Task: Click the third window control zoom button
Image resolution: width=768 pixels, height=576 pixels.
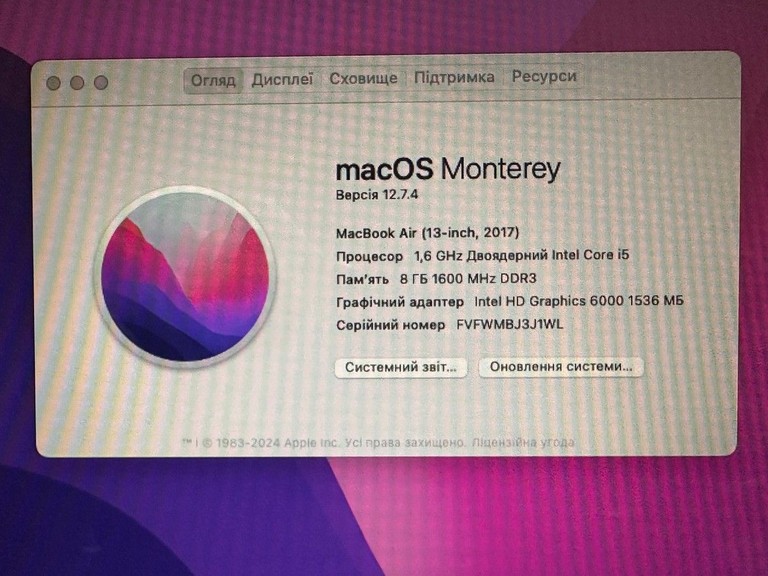Action: click(101, 82)
